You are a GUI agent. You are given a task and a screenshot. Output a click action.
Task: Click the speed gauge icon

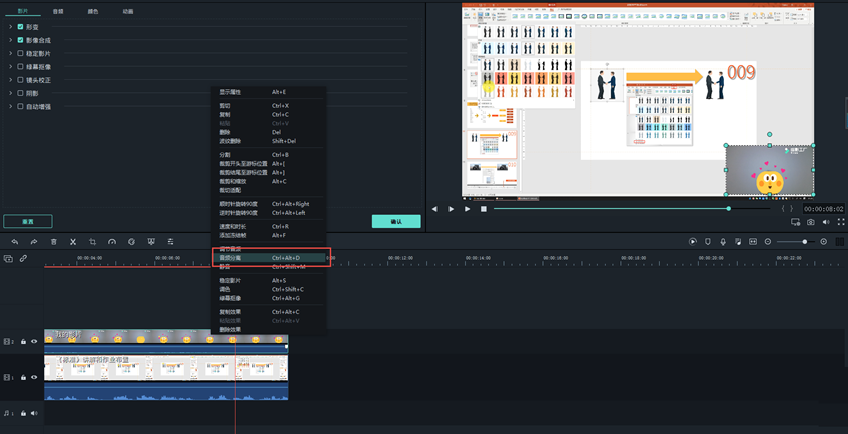click(x=112, y=241)
